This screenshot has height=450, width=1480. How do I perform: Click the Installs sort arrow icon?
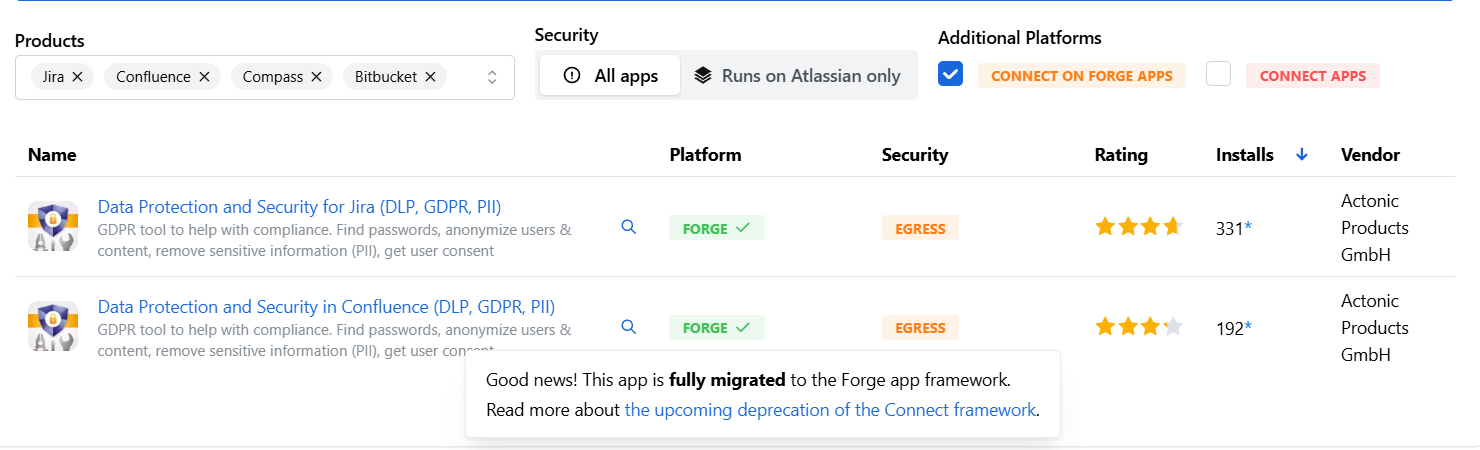click(x=1301, y=155)
